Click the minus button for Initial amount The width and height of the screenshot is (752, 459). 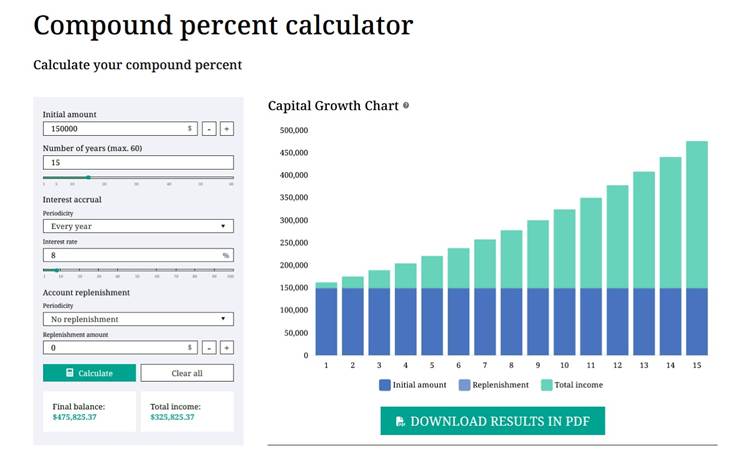point(209,129)
